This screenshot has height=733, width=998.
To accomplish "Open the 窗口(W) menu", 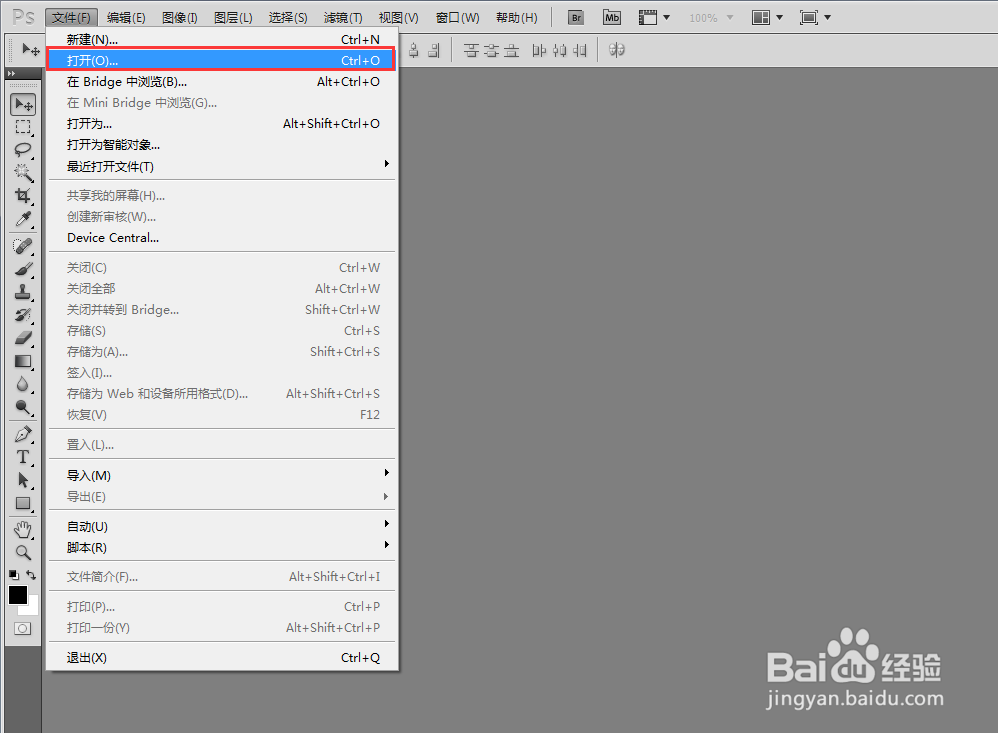I will coord(457,18).
